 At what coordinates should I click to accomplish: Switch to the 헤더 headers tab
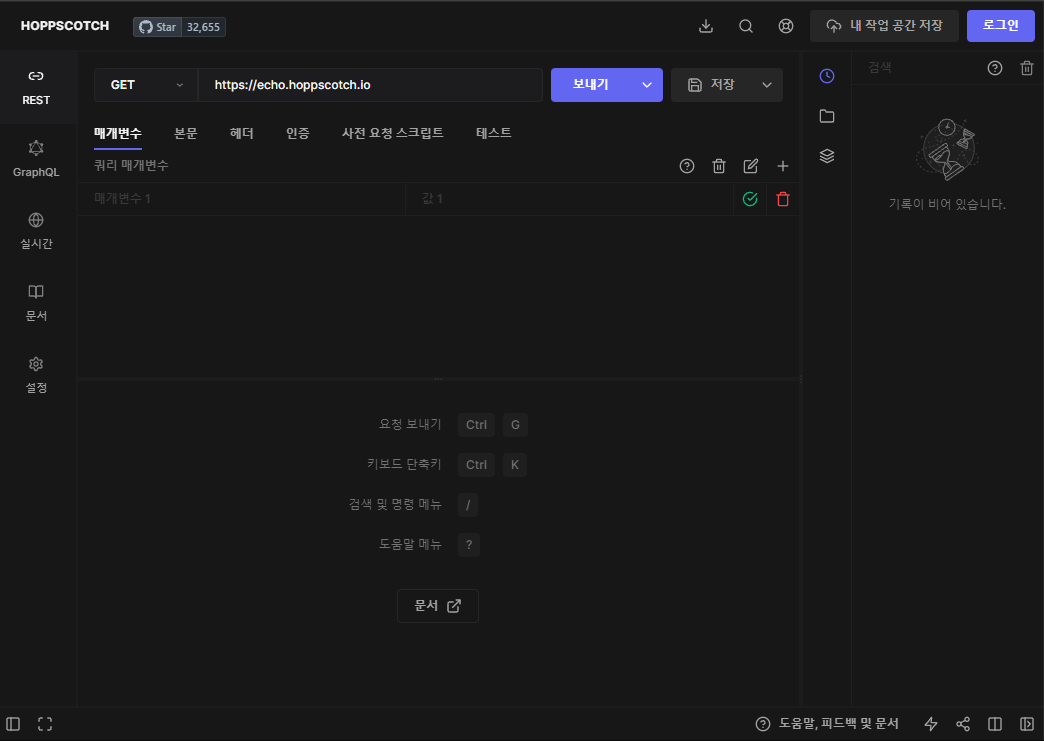(x=242, y=133)
